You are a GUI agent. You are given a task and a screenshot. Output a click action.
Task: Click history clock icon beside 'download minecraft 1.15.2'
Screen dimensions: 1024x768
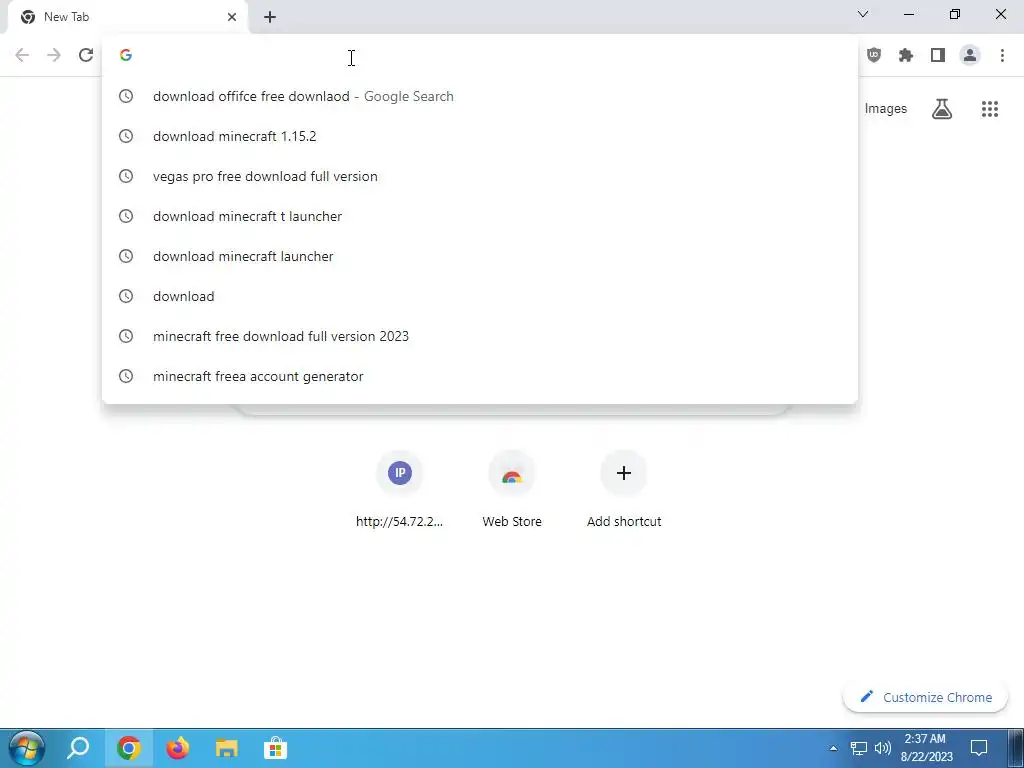pos(126,136)
